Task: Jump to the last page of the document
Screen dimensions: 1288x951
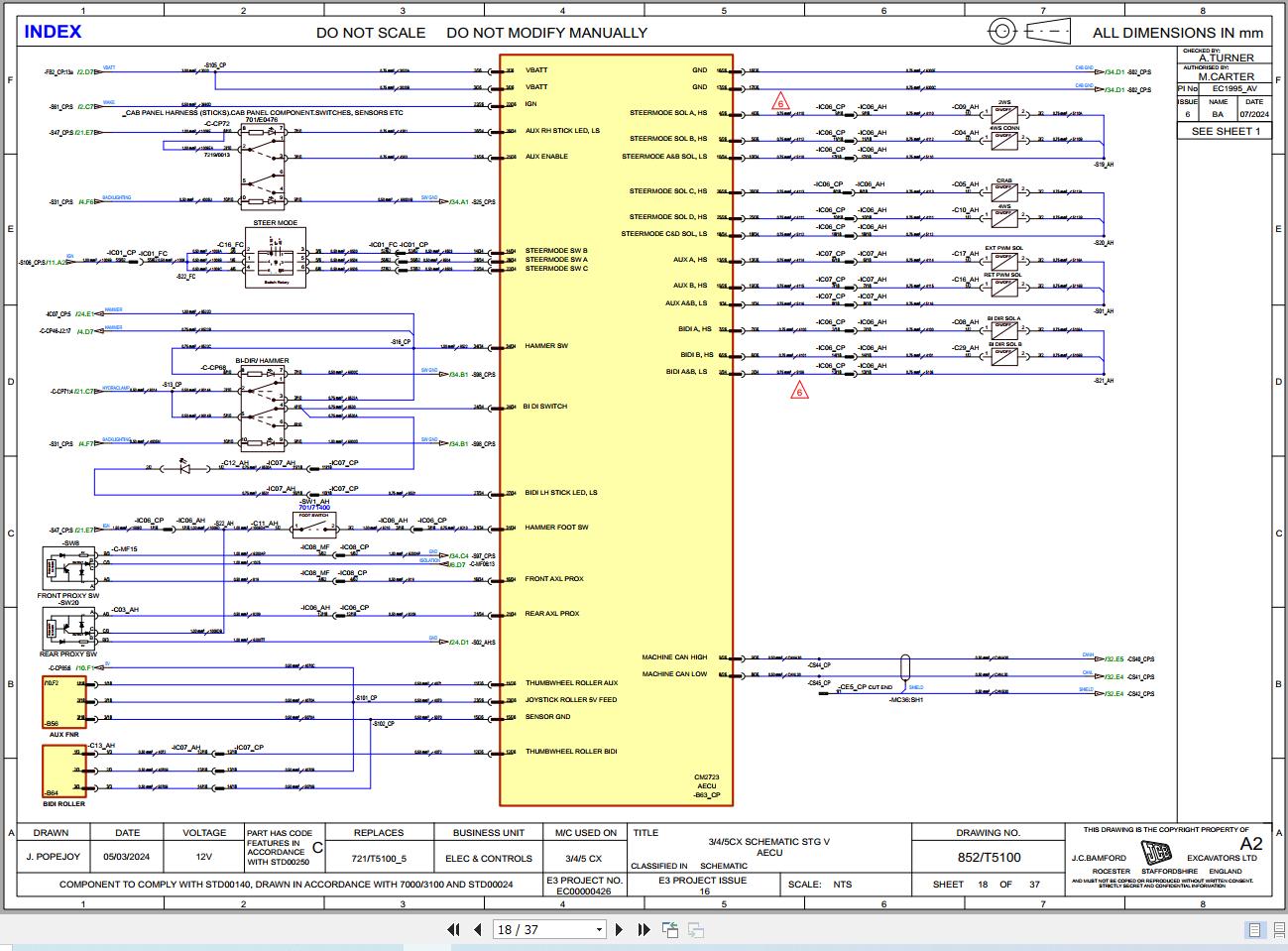Action: coord(644,929)
